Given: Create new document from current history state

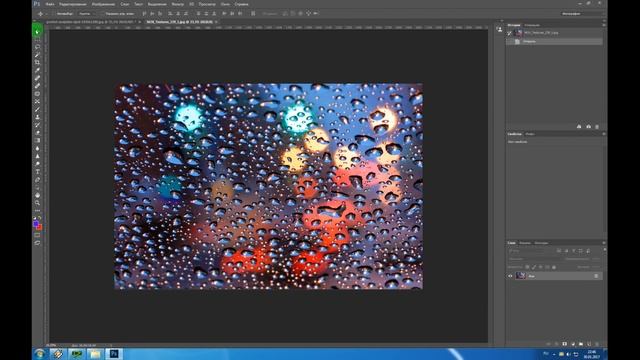Looking at the screenshot, I should tap(579, 127).
